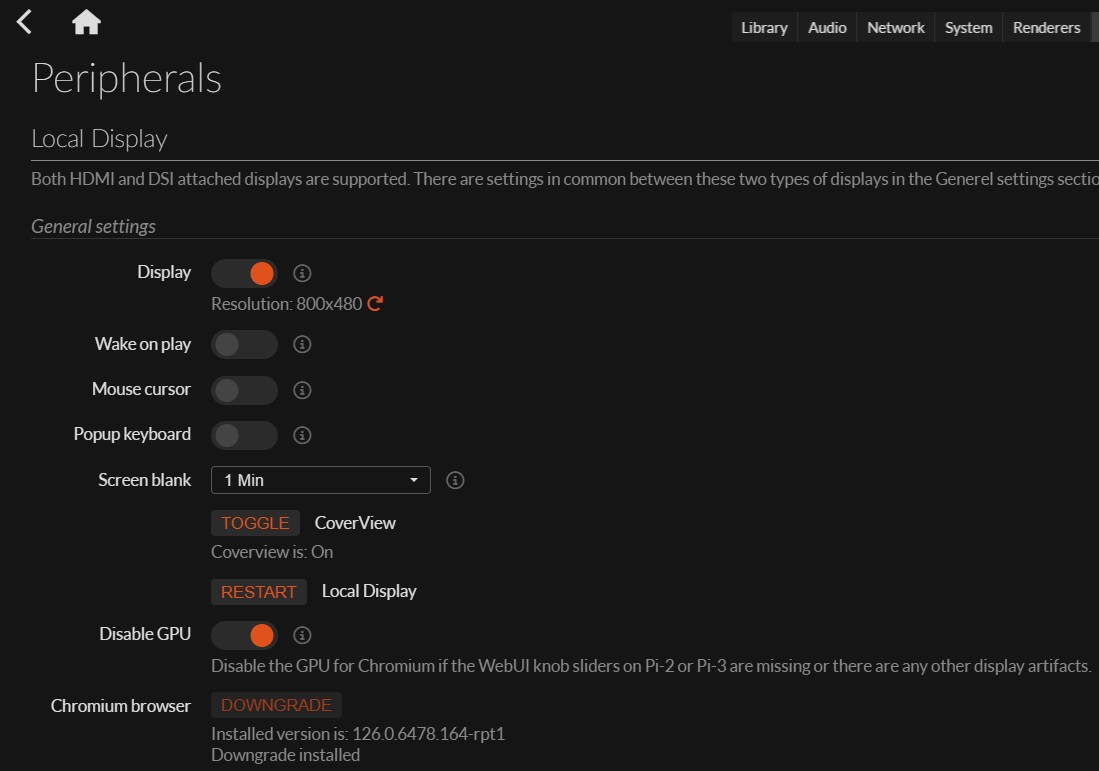
Task: Click RESTART for Local Display
Action: tap(258, 592)
